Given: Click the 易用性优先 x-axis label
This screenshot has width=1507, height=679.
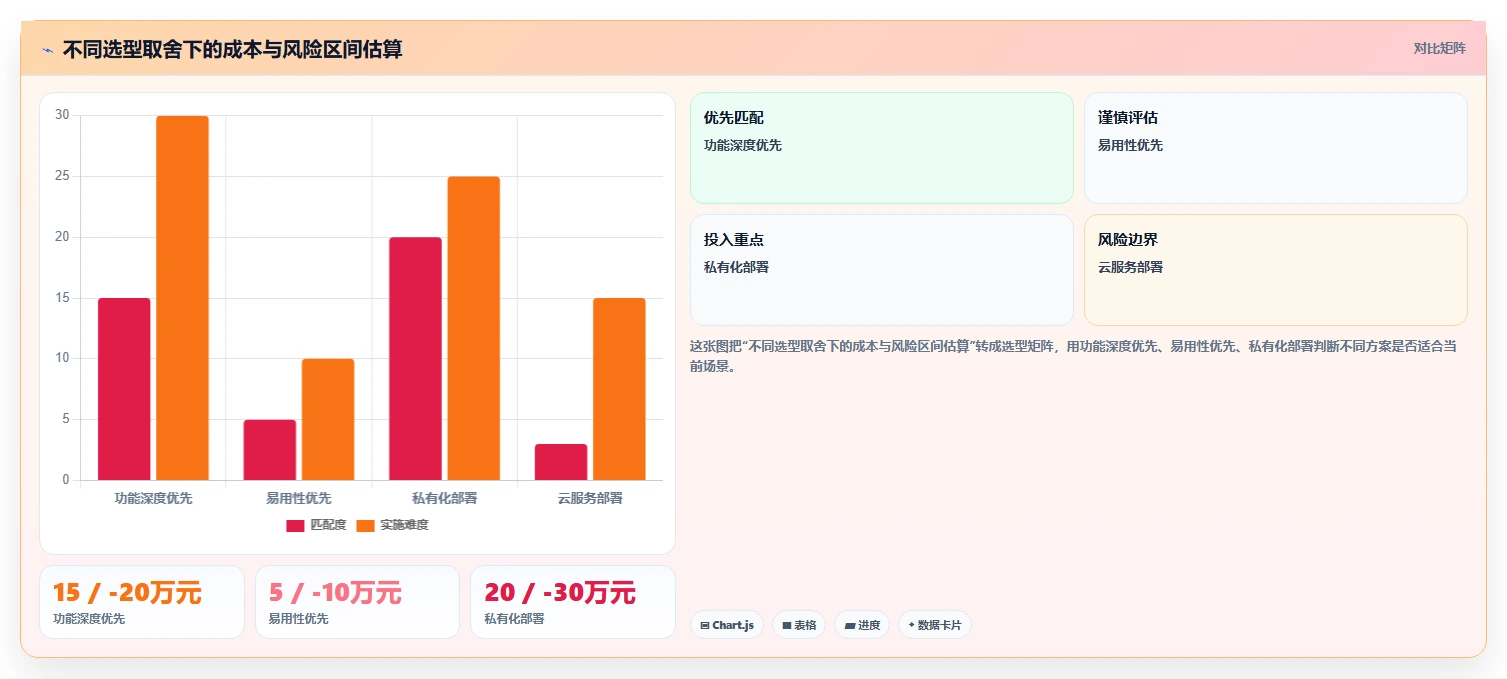Looking at the screenshot, I should pos(299,498).
